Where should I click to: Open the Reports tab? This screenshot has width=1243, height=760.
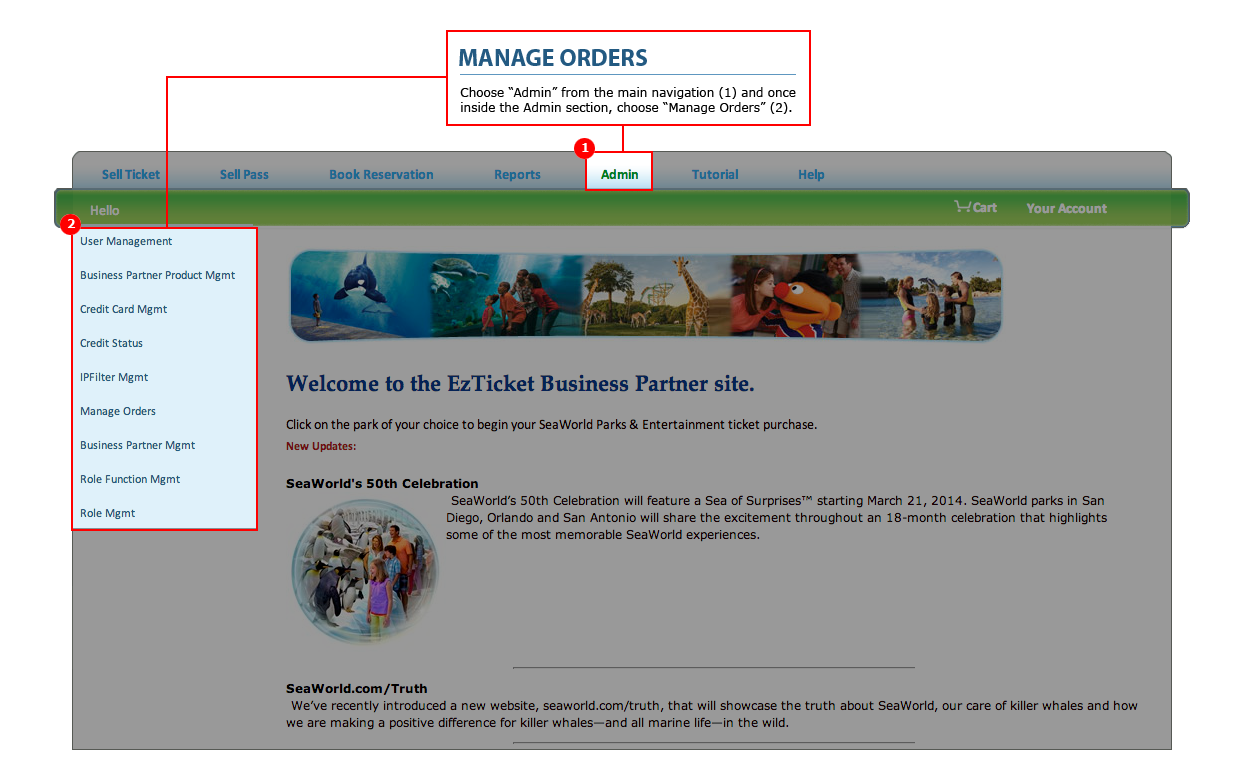[517, 175]
